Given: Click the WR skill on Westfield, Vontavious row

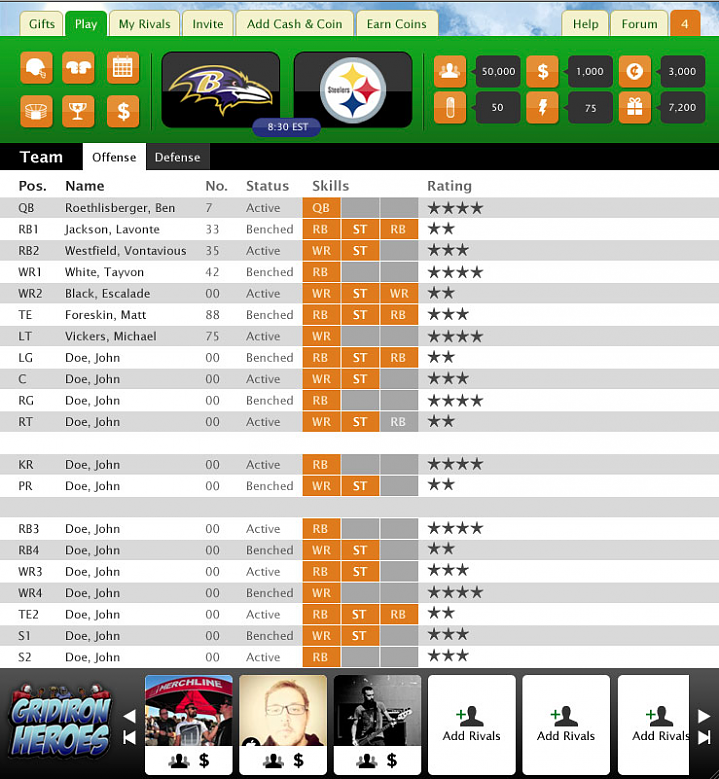Looking at the screenshot, I should (321, 250).
